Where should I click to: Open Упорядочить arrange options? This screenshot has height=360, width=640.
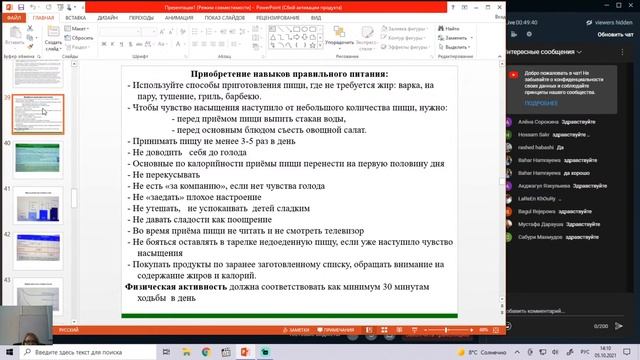(x=339, y=37)
